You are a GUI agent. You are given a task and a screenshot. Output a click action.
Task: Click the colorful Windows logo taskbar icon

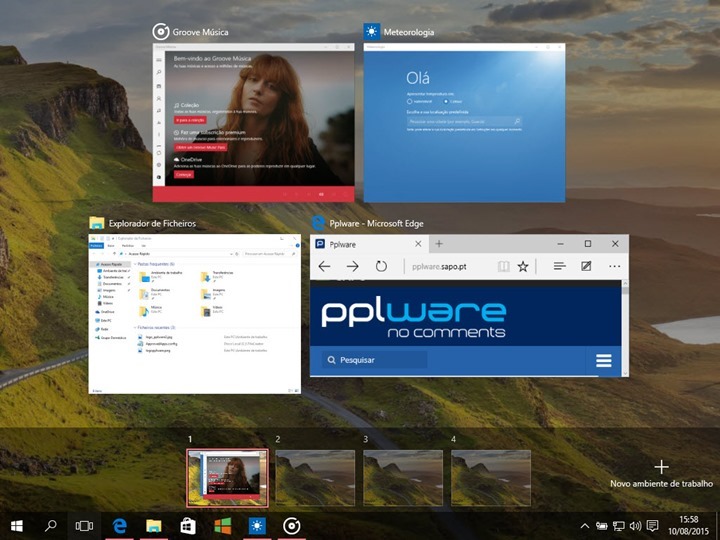[x=223, y=526]
